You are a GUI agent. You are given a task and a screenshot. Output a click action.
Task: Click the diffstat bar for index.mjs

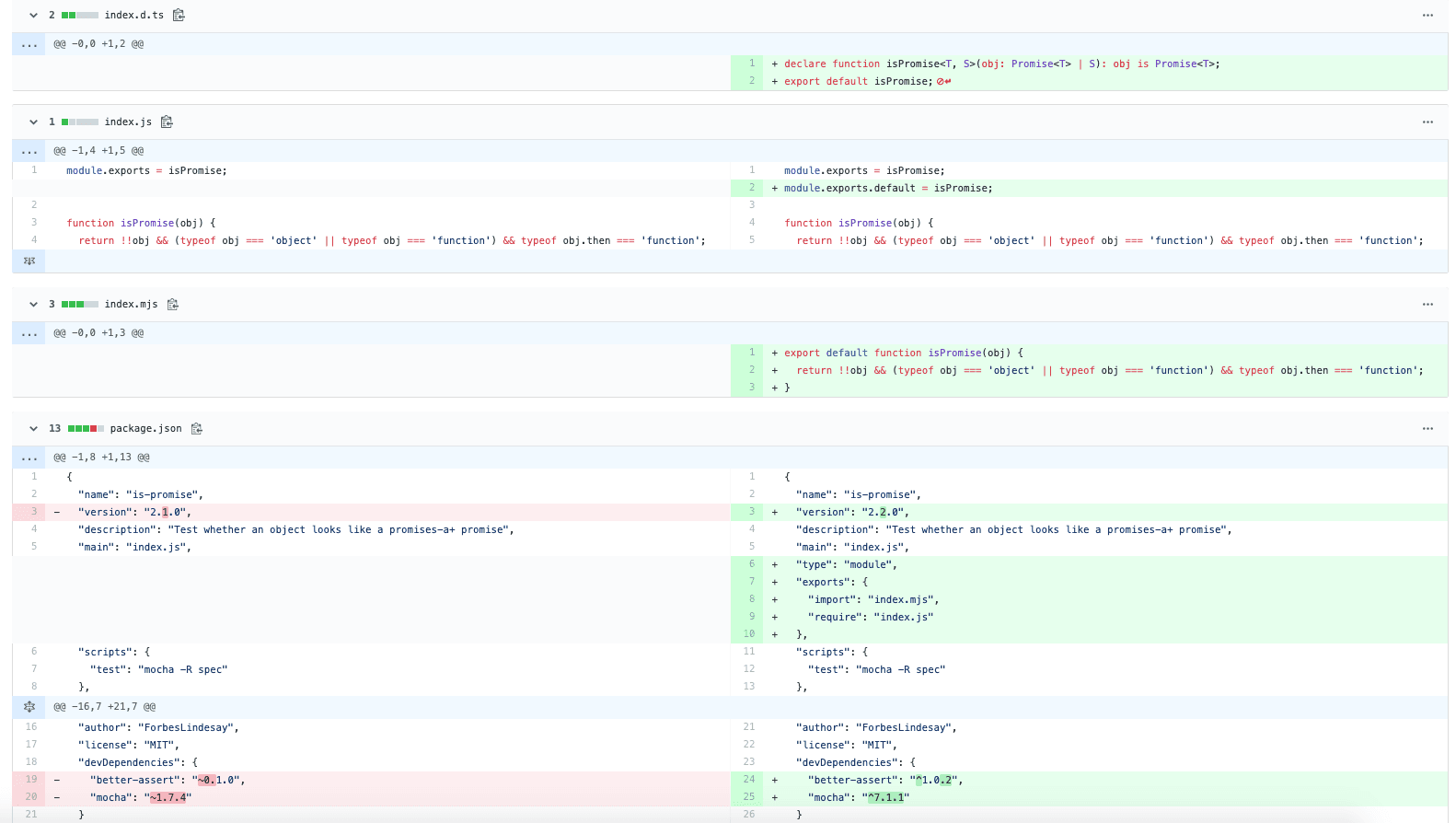80,305
